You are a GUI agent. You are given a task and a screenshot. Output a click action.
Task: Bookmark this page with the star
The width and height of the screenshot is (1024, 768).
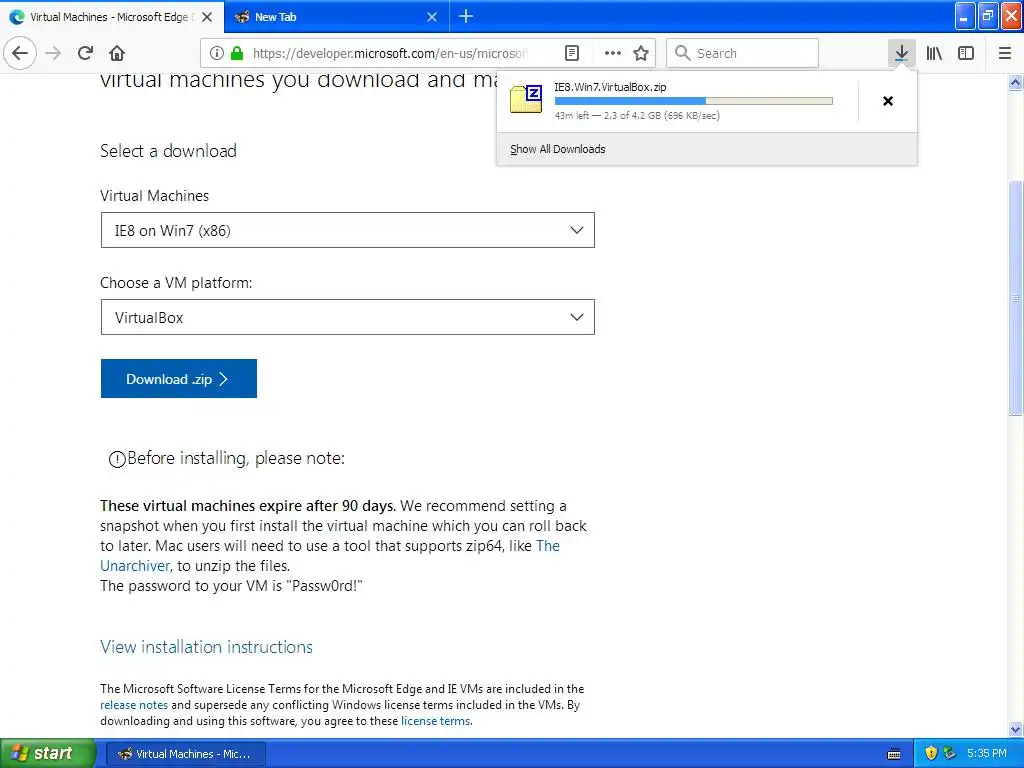pyautogui.click(x=641, y=53)
